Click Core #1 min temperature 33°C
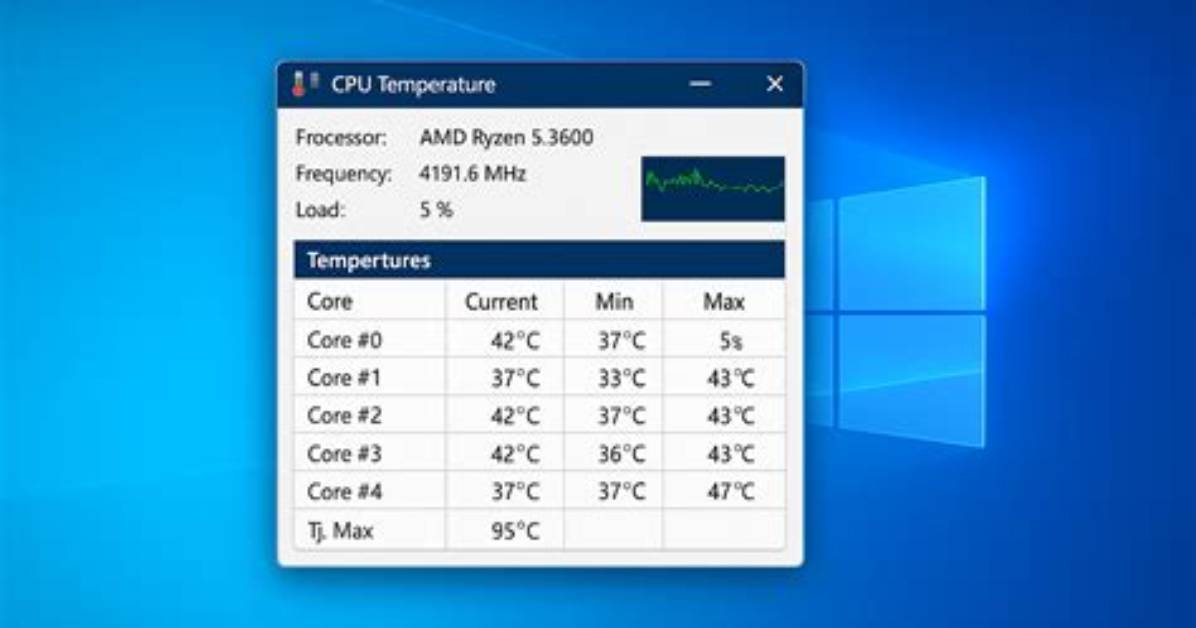1196x628 pixels. coord(621,378)
